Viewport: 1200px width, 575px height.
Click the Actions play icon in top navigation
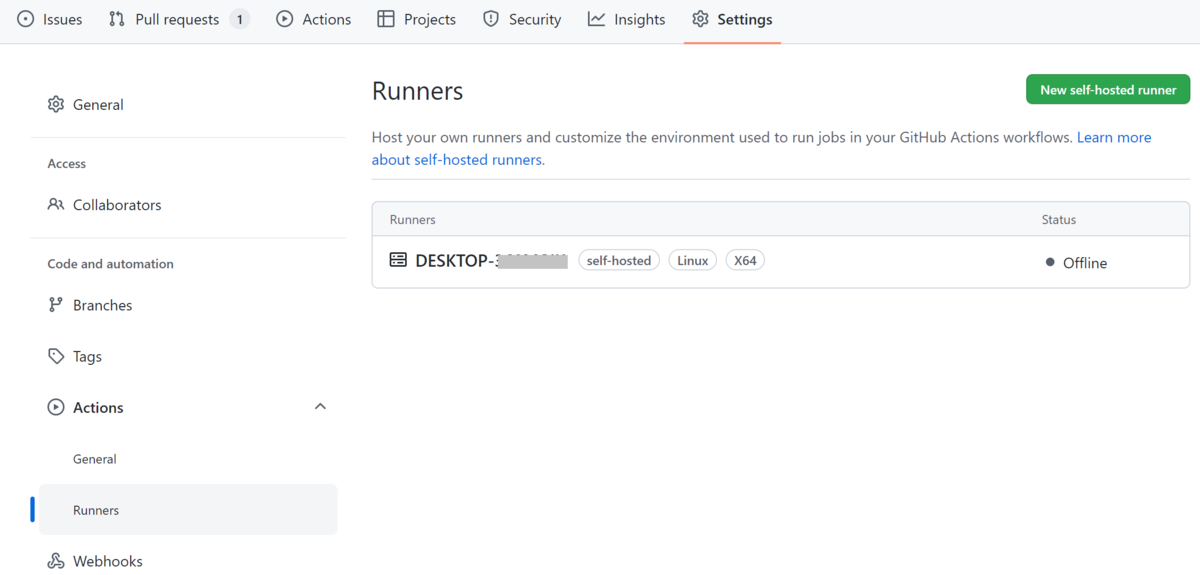[285, 19]
